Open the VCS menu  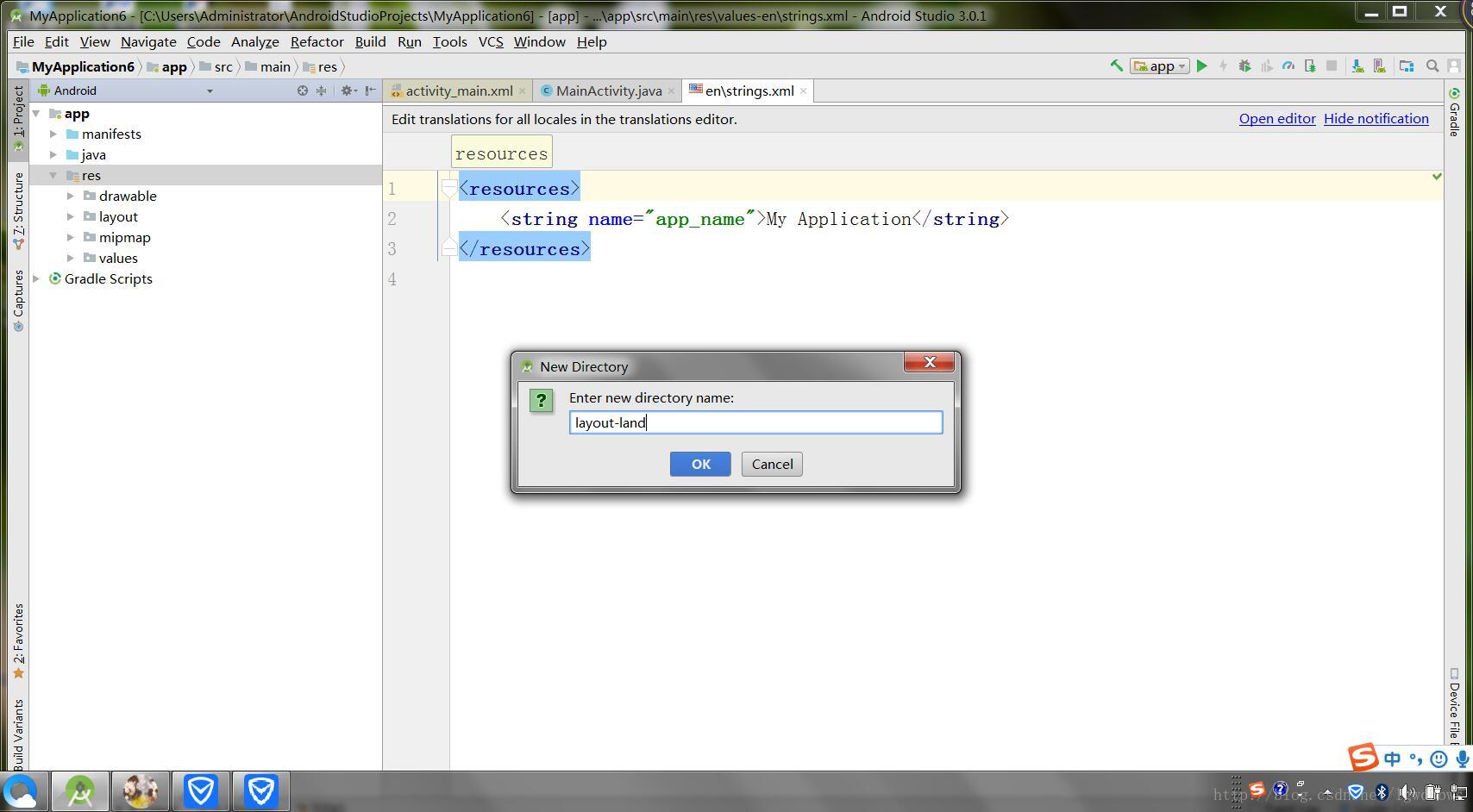(x=490, y=41)
